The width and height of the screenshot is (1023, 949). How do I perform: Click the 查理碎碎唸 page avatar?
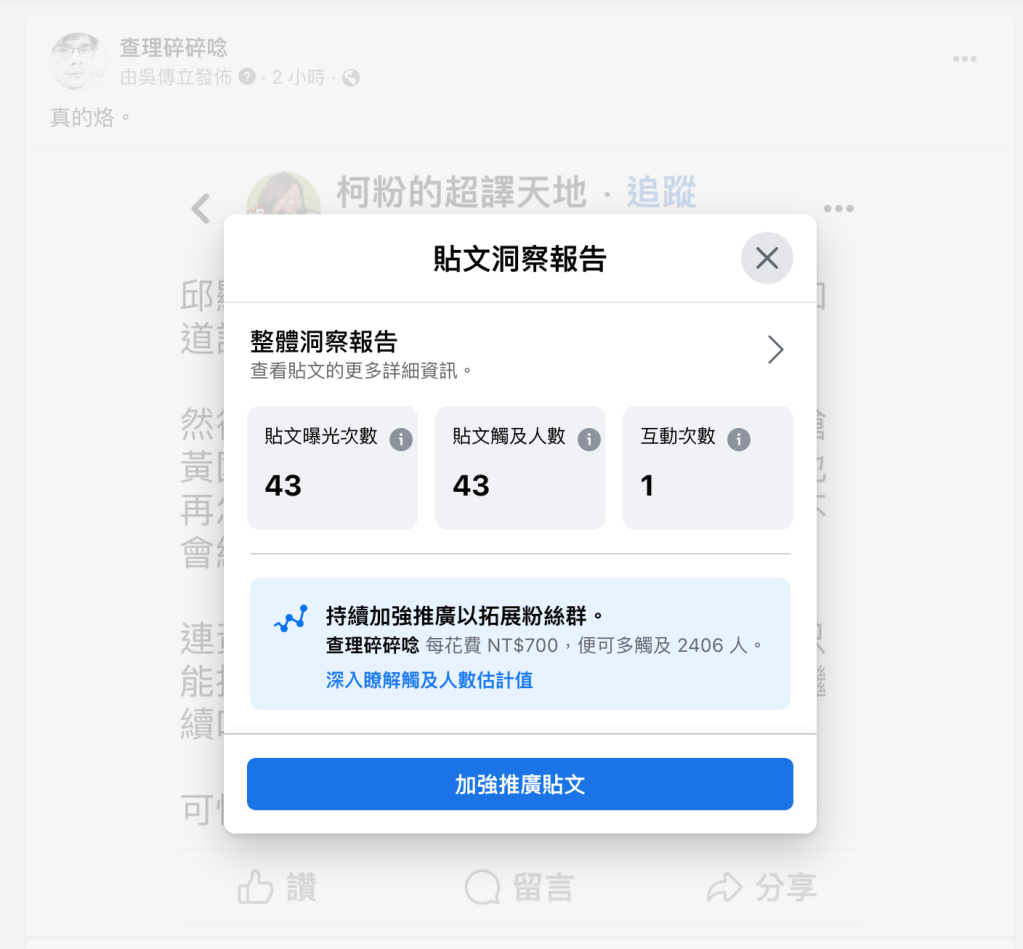point(78,61)
